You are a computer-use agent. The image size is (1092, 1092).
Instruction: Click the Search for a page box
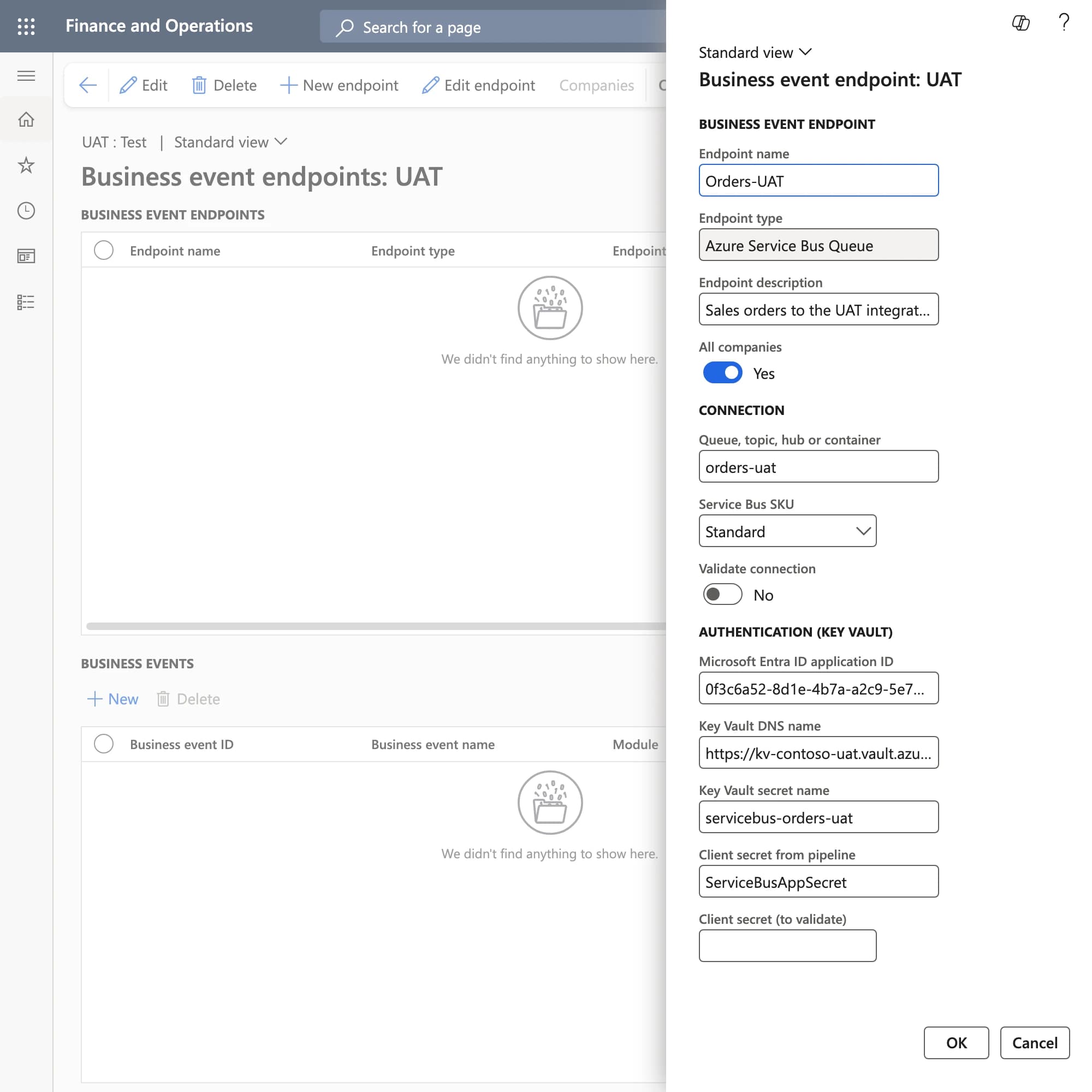493,27
